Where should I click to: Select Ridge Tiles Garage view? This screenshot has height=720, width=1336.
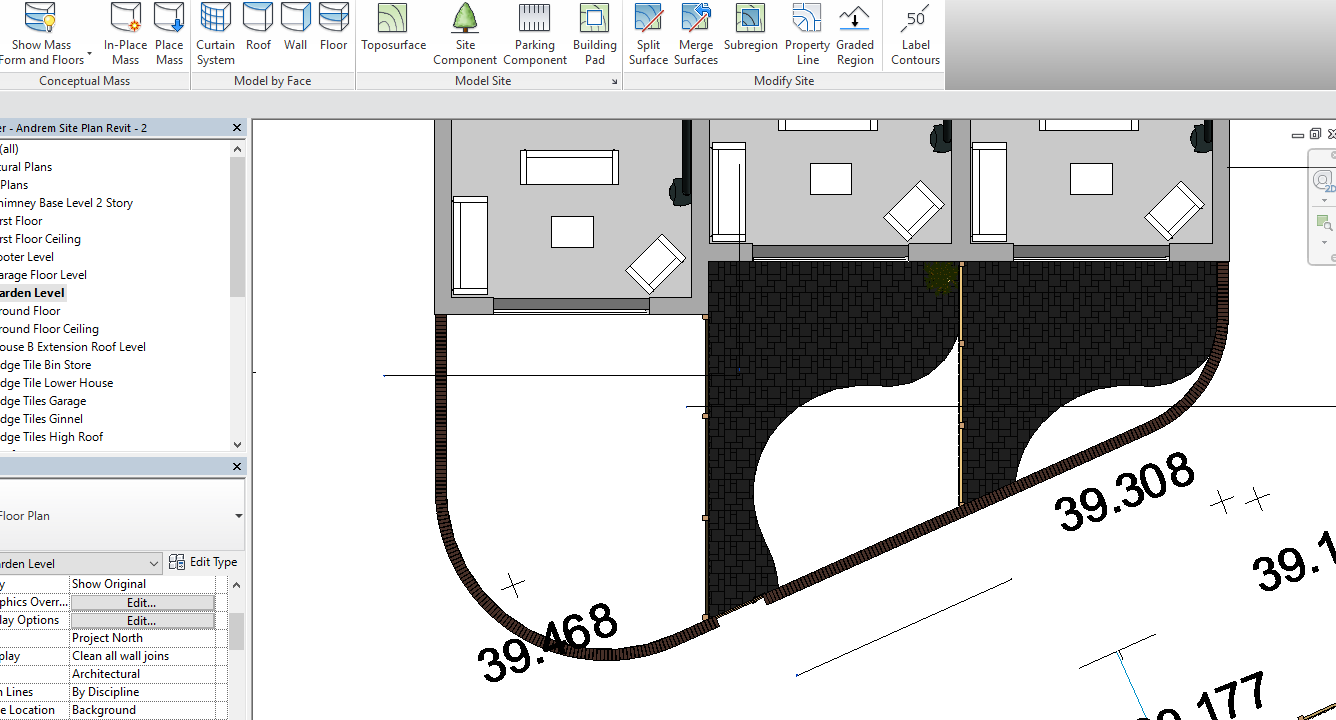pyautogui.click(x=43, y=401)
